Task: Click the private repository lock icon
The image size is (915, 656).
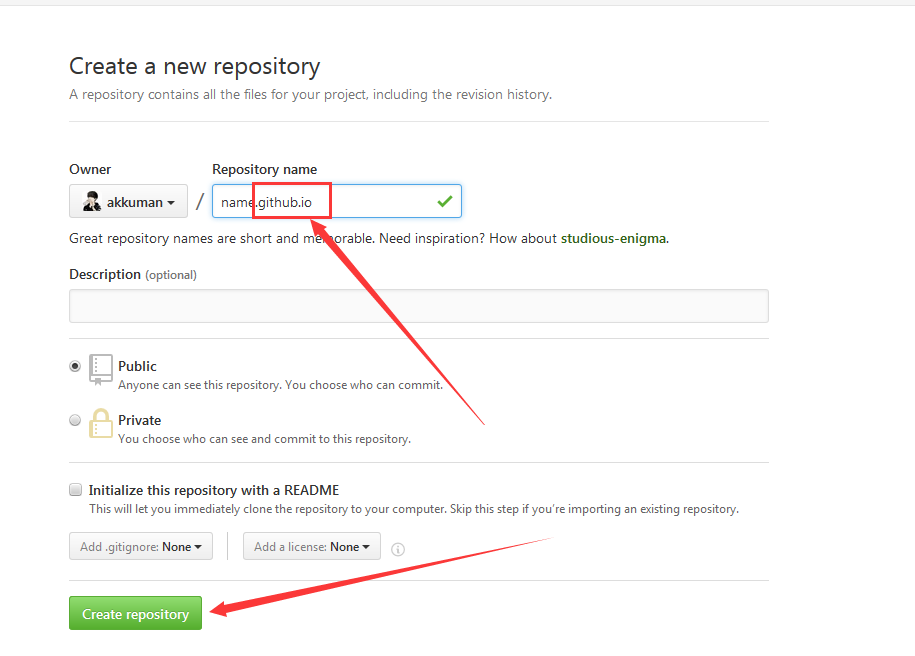Action: coord(100,423)
